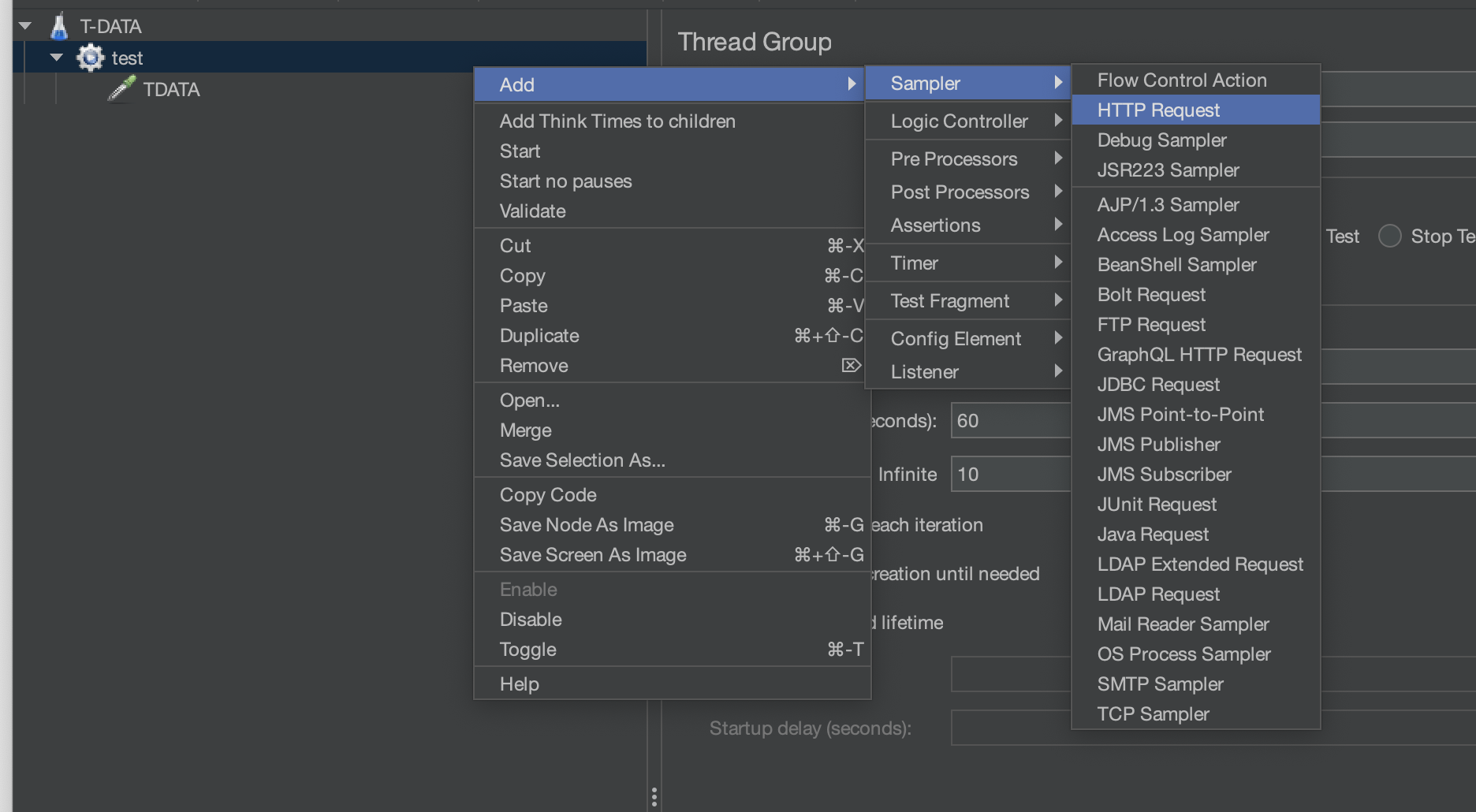
Task: Expand the Listener submenu
Action: point(968,371)
